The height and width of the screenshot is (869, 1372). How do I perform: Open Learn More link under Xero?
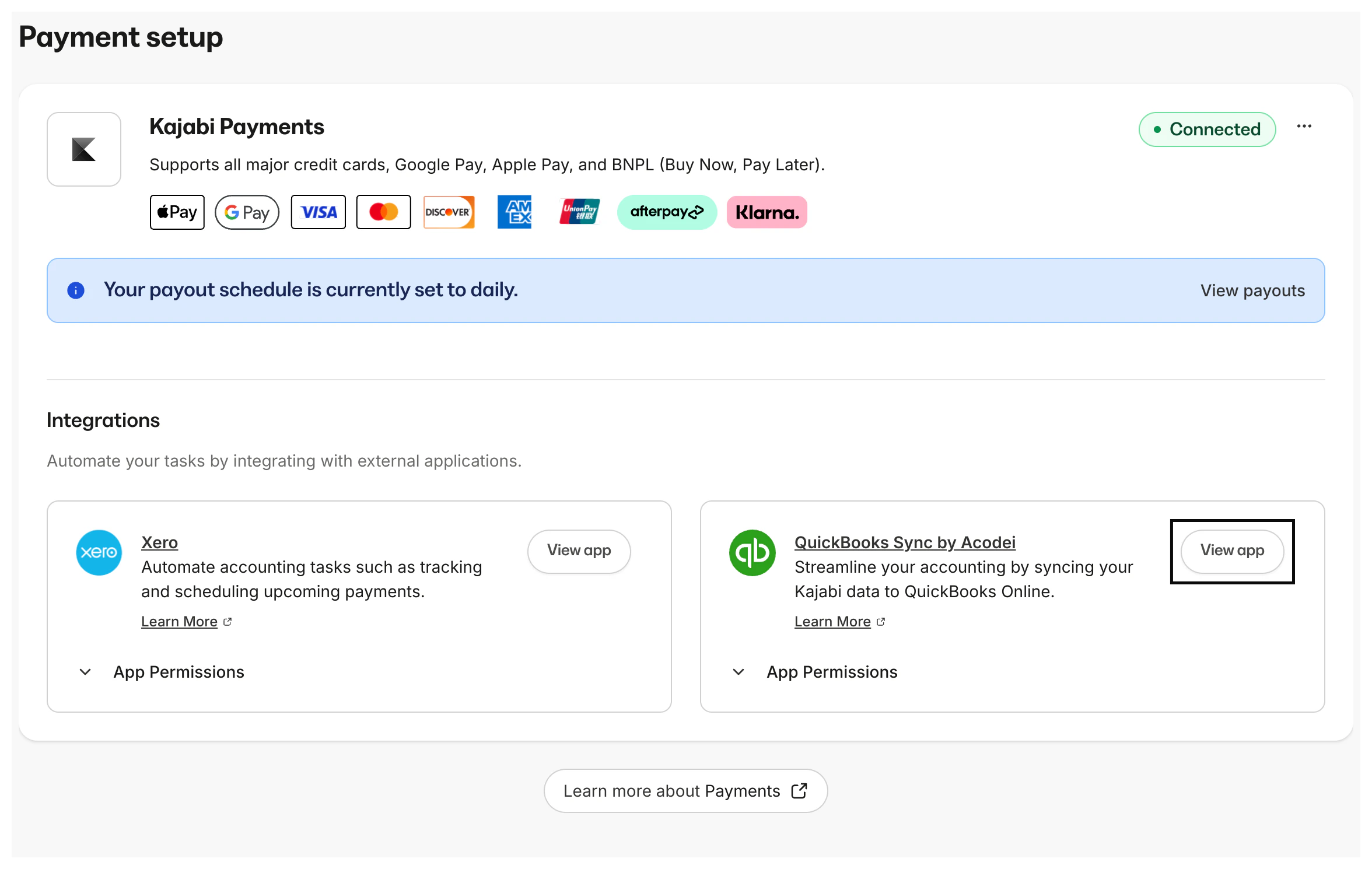[180, 622]
